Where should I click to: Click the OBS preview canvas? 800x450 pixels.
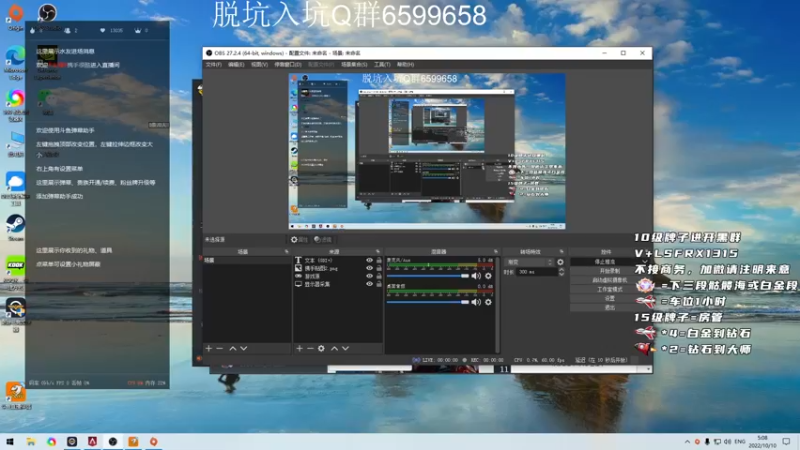[x=427, y=151]
